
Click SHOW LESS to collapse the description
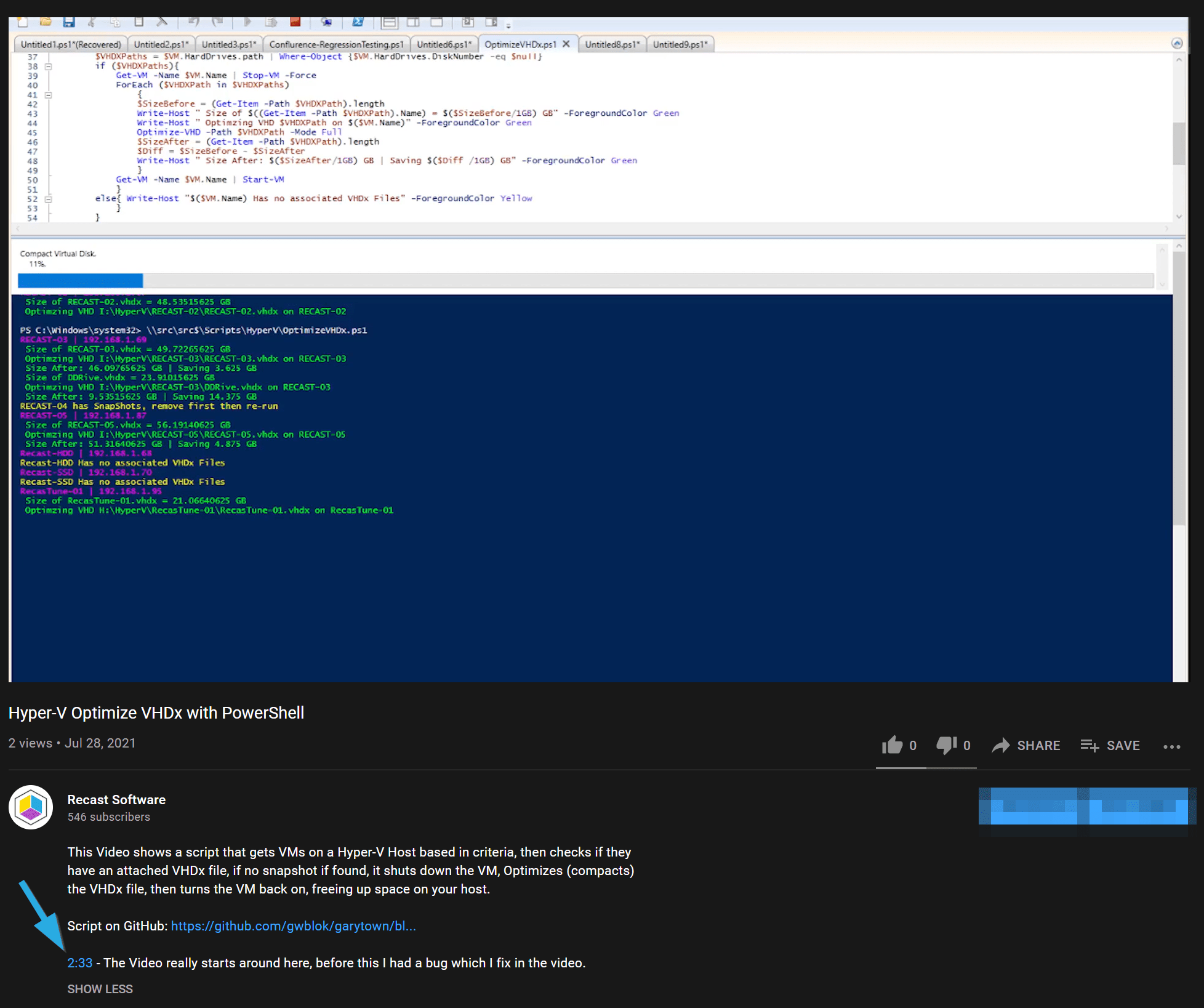coord(100,989)
